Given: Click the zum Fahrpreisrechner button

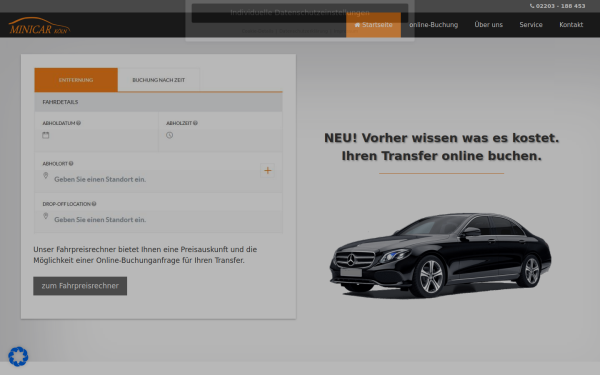Looking at the screenshot, I should click(x=80, y=286).
